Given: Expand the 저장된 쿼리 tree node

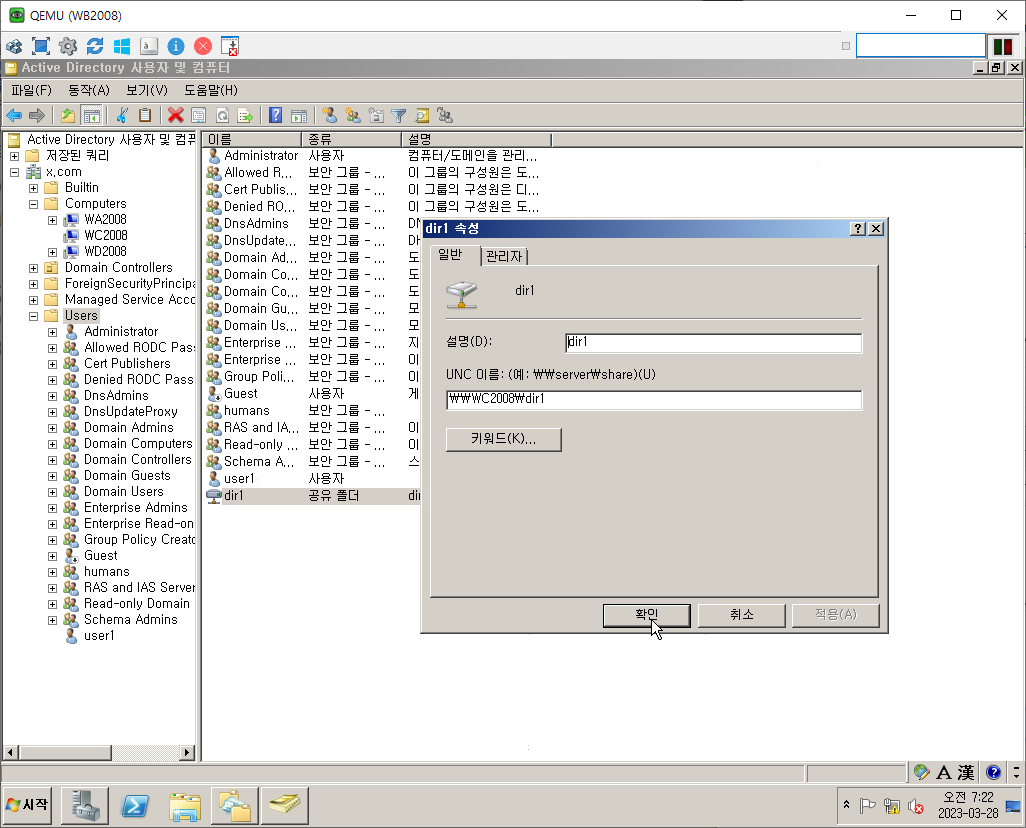Looking at the screenshot, I should [14, 156].
